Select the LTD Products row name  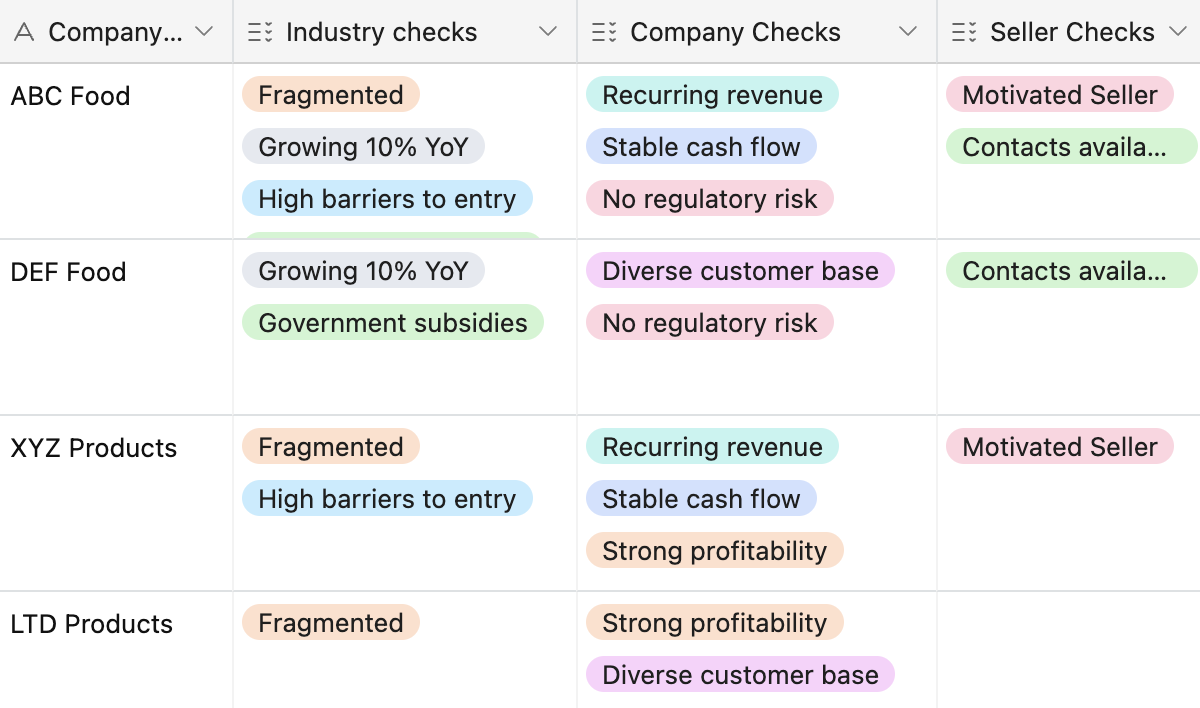click(x=91, y=624)
